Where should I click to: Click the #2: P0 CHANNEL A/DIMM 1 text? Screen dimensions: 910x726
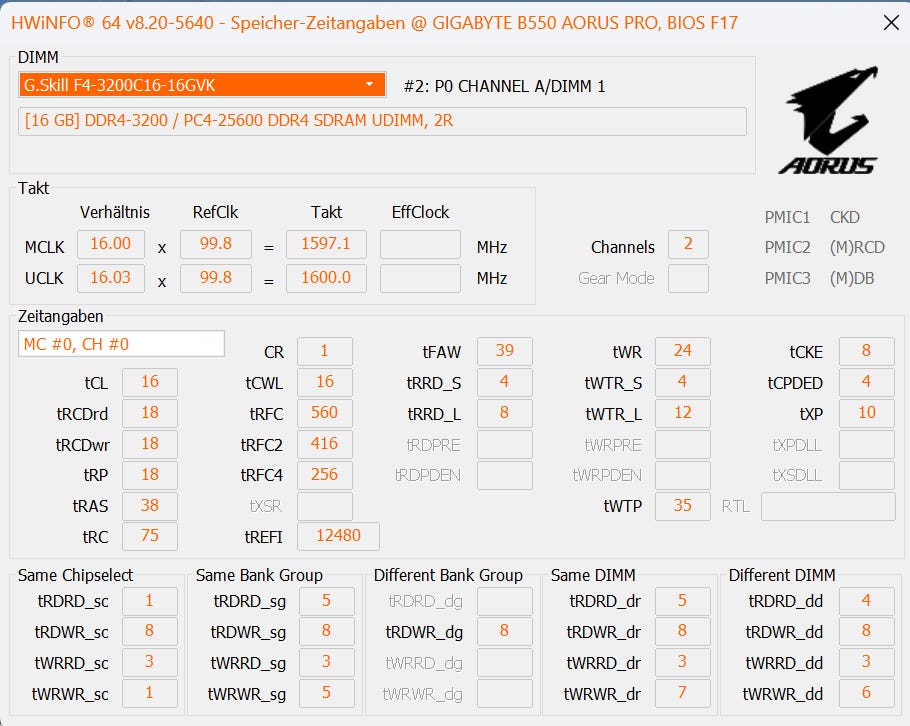(504, 86)
